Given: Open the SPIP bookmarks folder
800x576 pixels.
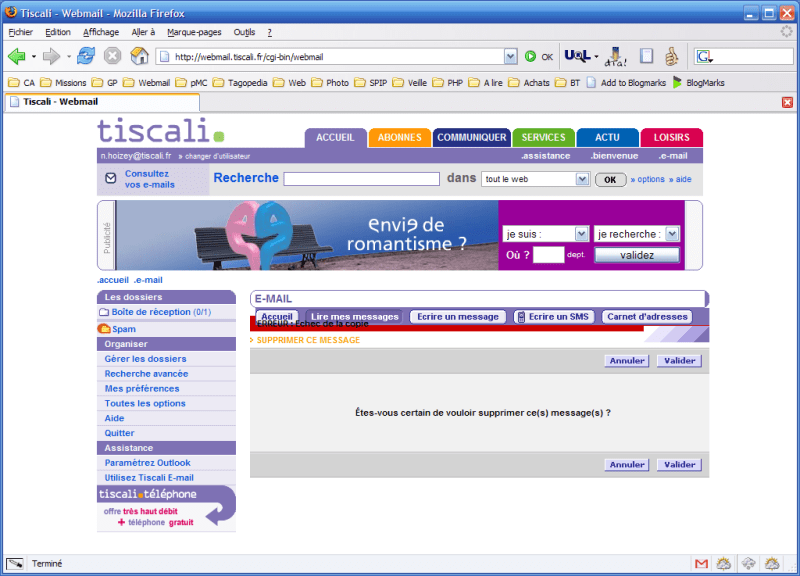Looking at the screenshot, I should pyautogui.click(x=371, y=83).
